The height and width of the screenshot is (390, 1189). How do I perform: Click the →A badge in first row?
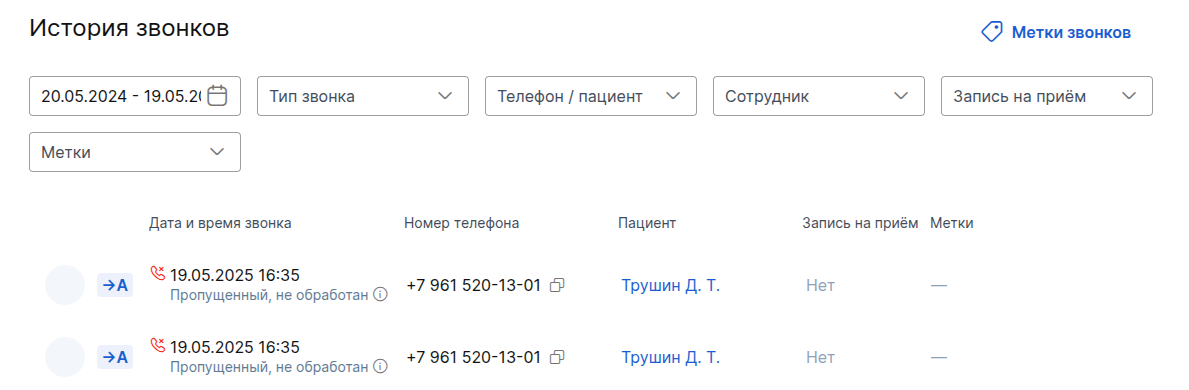pyautogui.click(x=115, y=285)
